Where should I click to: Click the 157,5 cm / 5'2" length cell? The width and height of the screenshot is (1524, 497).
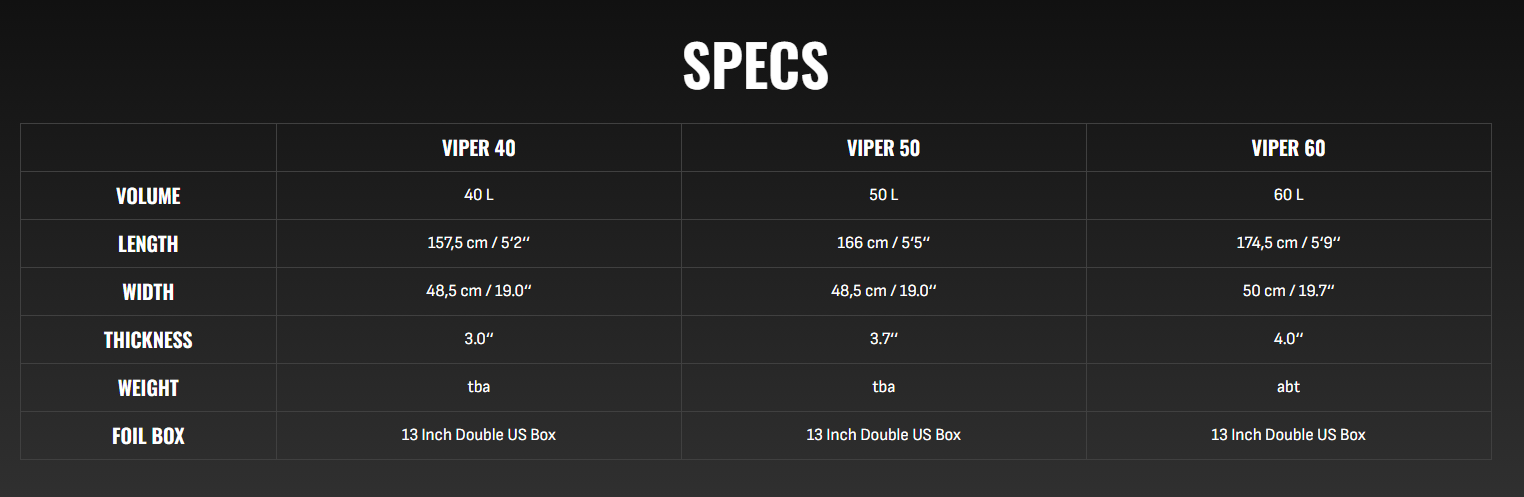479,243
